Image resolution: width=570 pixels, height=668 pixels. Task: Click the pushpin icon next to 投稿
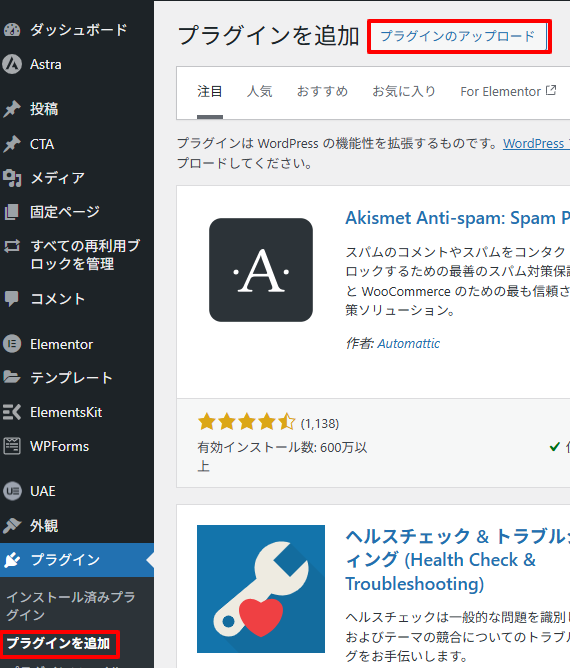(12, 109)
